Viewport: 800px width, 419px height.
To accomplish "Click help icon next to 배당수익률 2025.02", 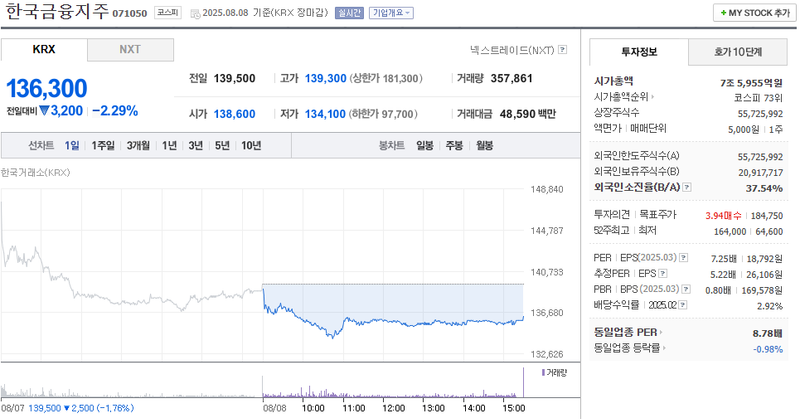I will (x=683, y=305).
